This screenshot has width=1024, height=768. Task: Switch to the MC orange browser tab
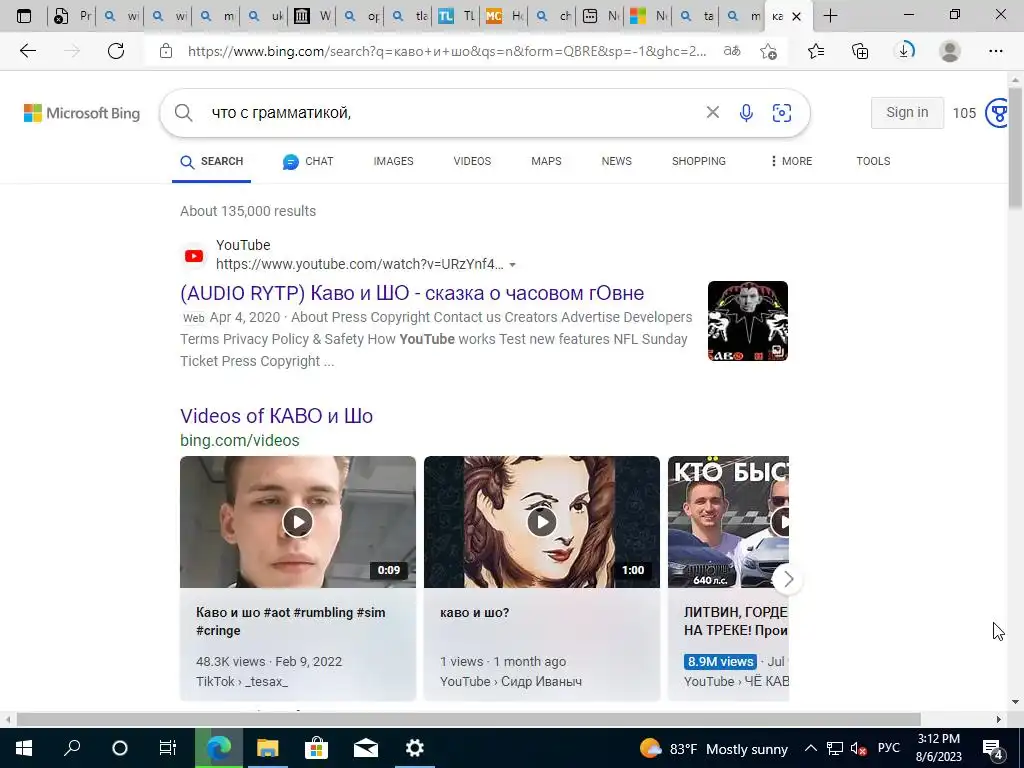(x=505, y=16)
